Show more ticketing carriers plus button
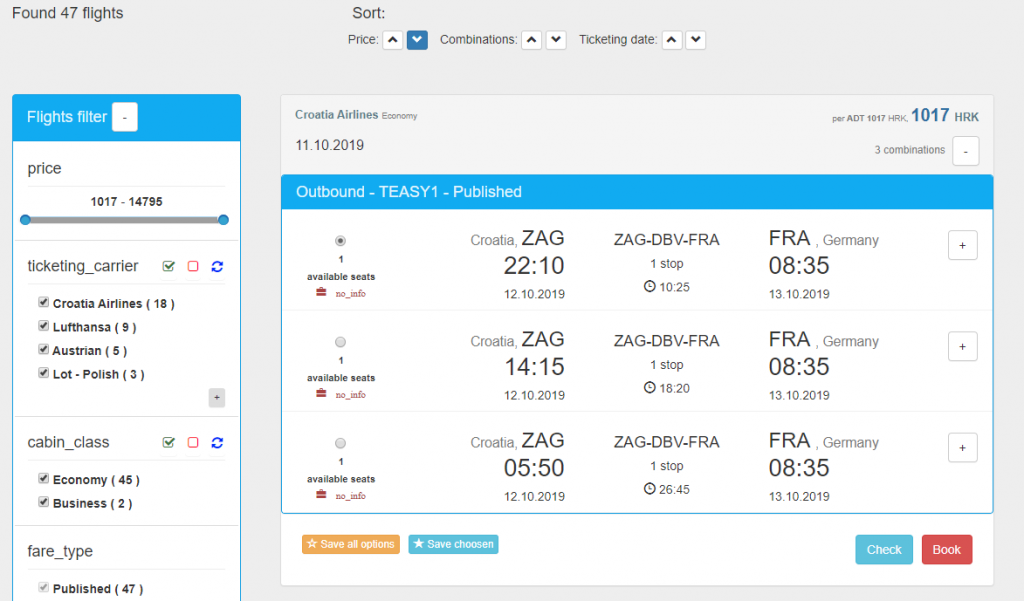Image resolution: width=1024 pixels, height=601 pixels. coord(217,397)
